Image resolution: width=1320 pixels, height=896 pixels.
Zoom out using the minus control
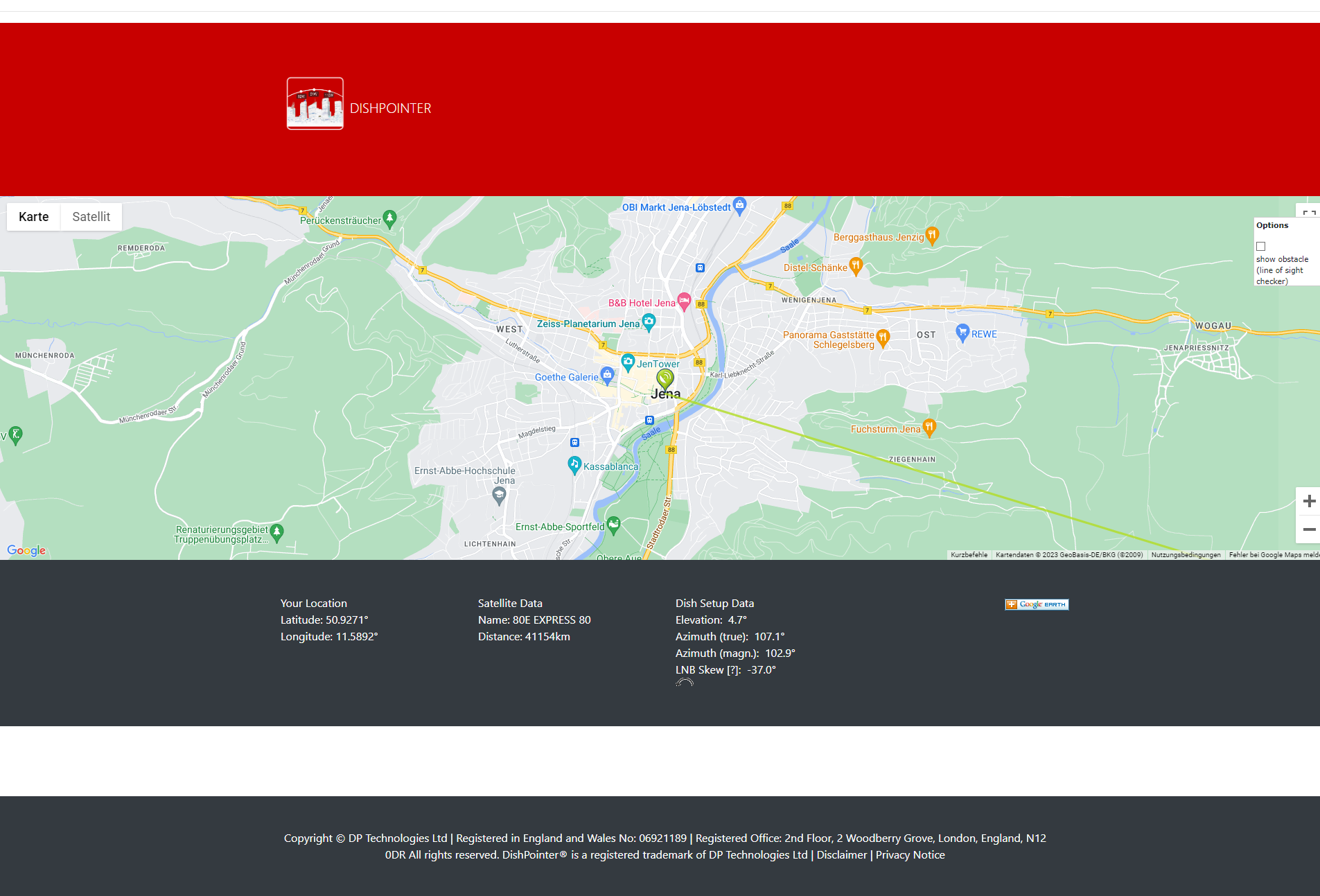point(1309,529)
